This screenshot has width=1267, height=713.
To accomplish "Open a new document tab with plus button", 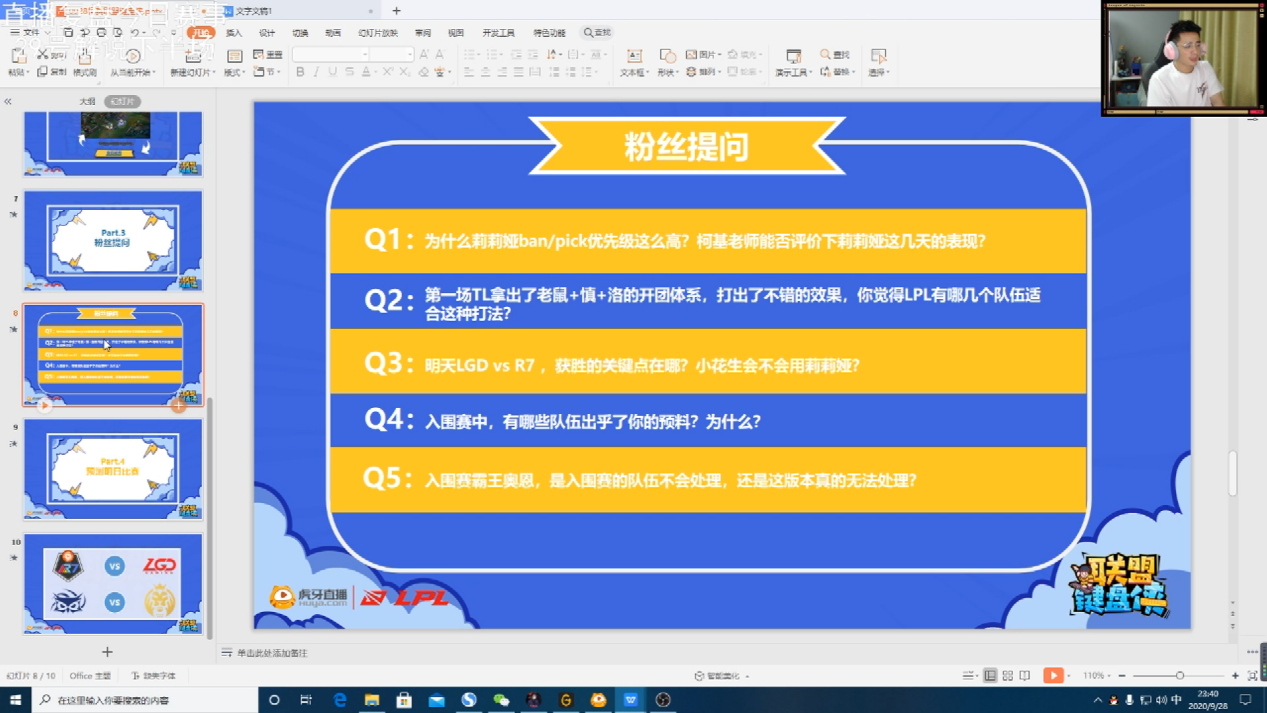I will click(x=396, y=11).
